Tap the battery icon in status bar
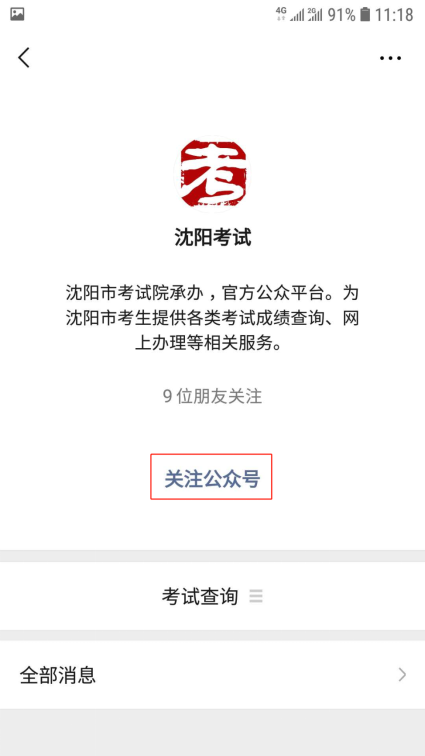Screen dimensions: 425x756 pos(365,14)
